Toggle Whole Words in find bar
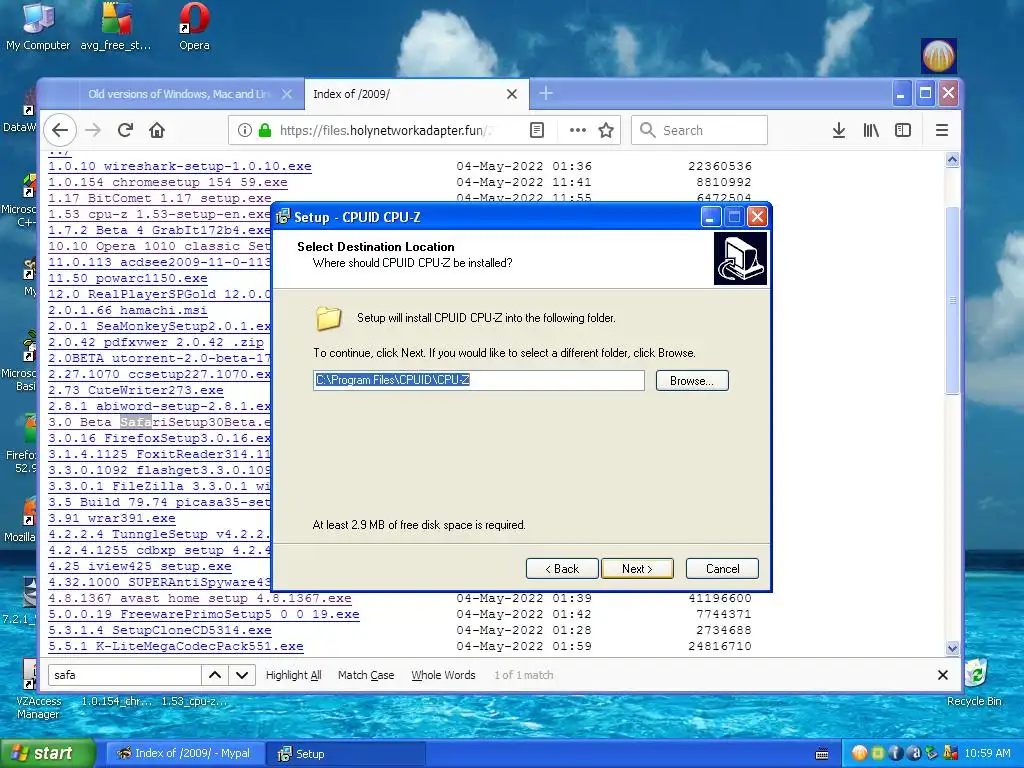Screen dimensions: 1024x768 click(443, 675)
